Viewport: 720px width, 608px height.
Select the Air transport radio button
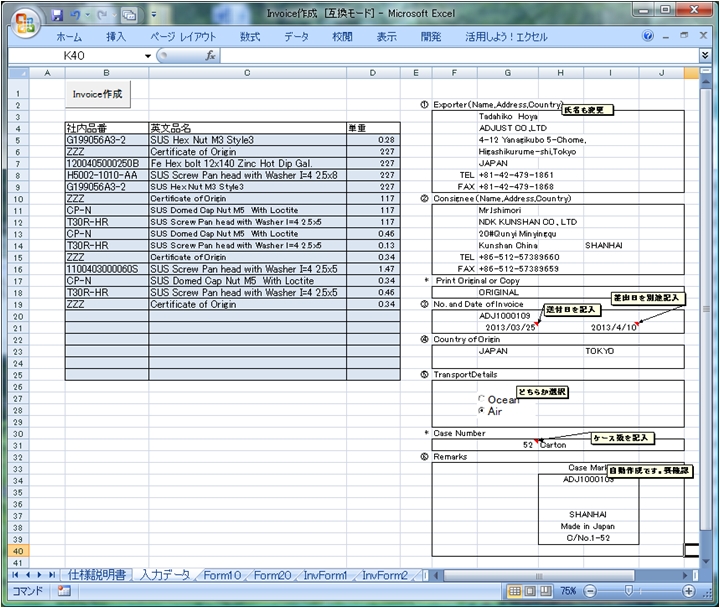coord(481,411)
